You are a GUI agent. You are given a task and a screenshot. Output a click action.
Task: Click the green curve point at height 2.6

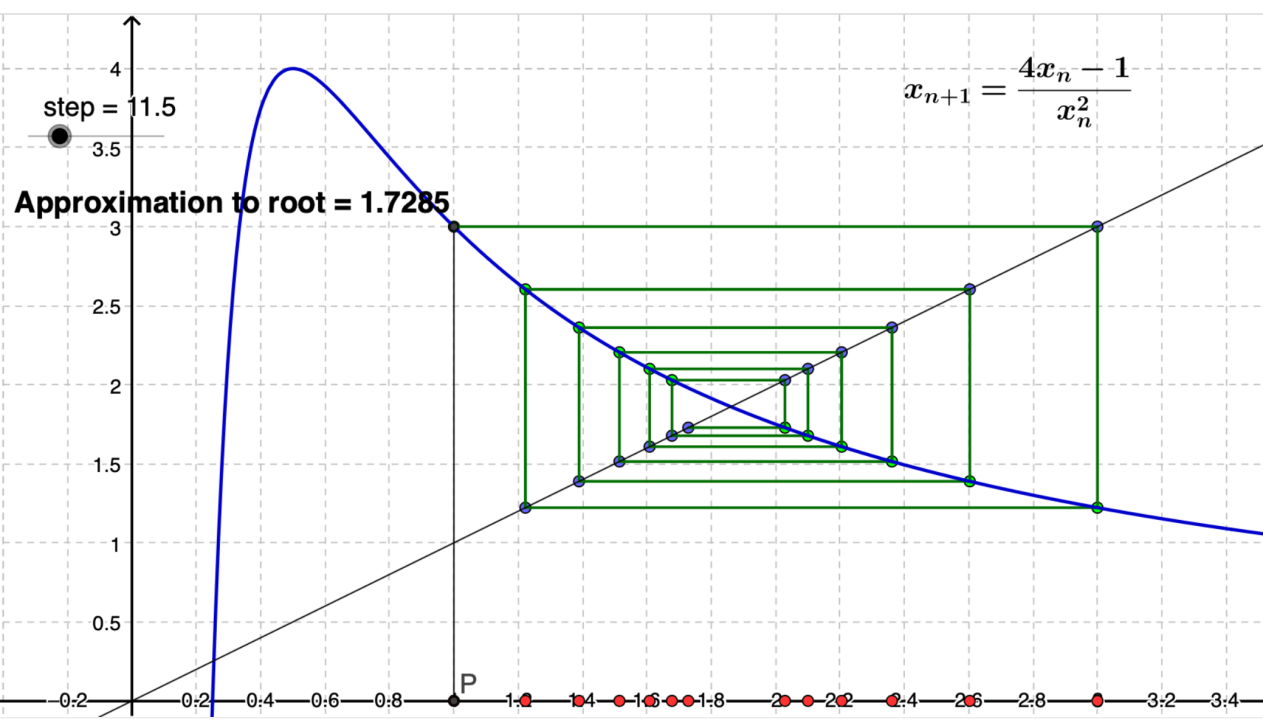[x=525, y=290]
